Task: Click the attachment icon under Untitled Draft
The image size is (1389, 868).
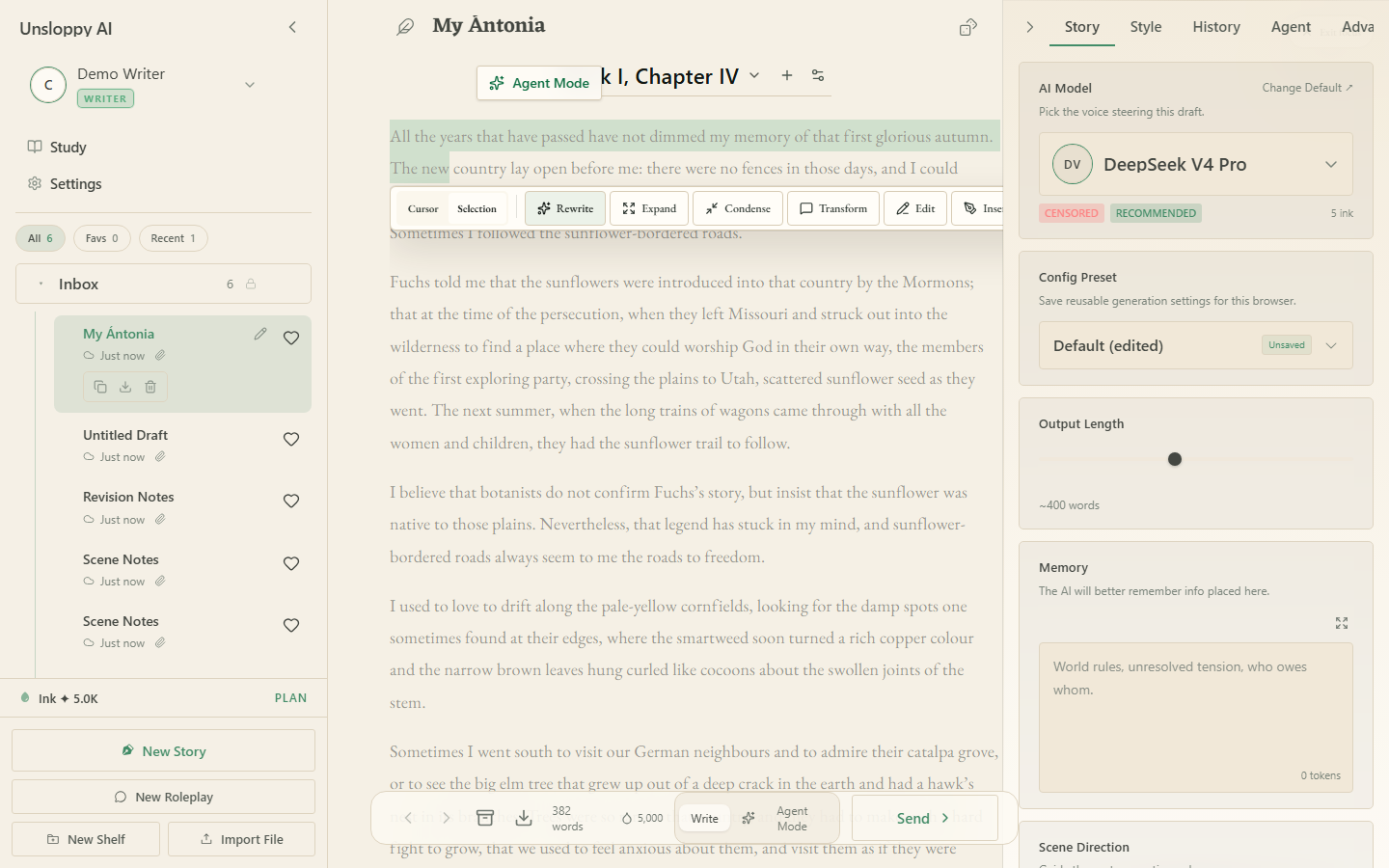Action: [x=160, y=456]
